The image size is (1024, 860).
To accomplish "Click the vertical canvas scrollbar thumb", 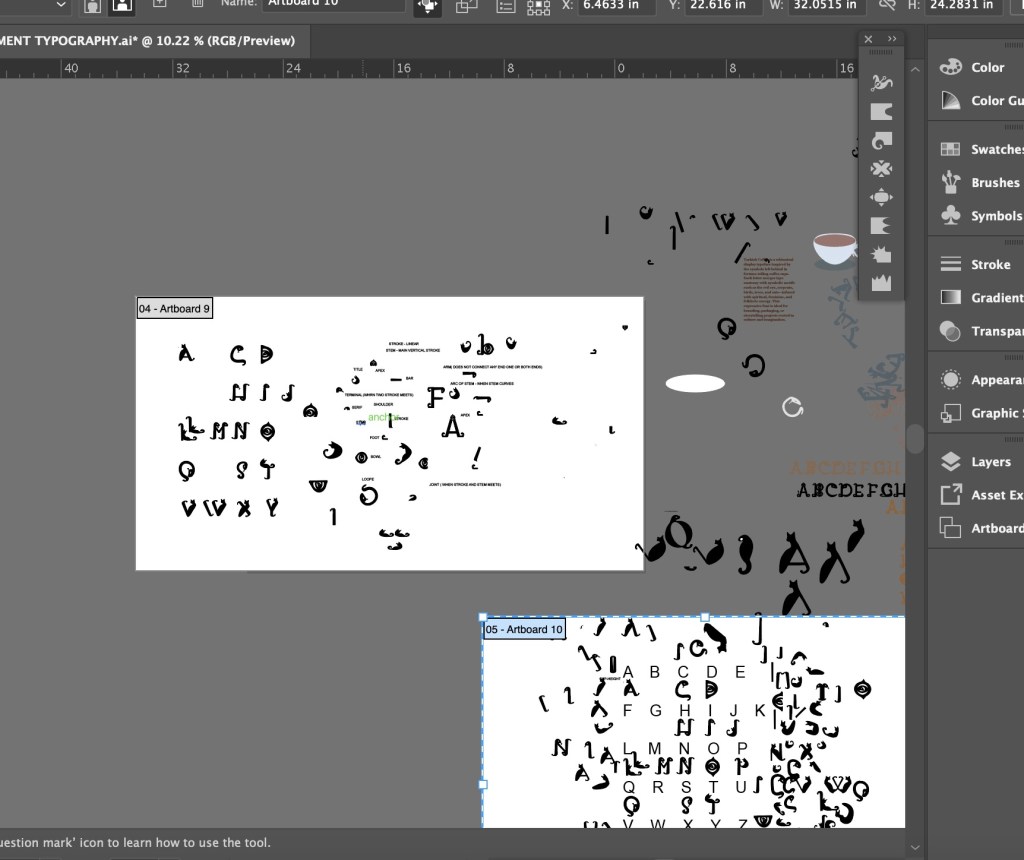I will click(915, 439).
